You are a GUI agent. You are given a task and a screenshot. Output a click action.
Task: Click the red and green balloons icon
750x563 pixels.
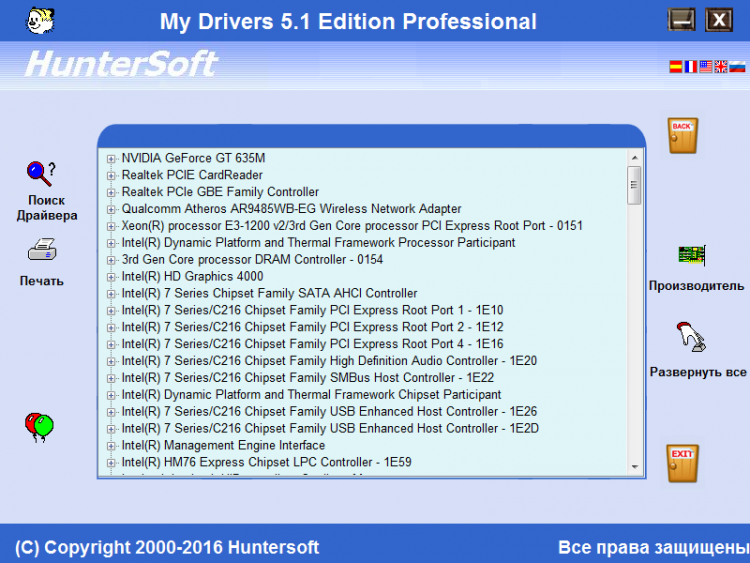click(39, 427)
